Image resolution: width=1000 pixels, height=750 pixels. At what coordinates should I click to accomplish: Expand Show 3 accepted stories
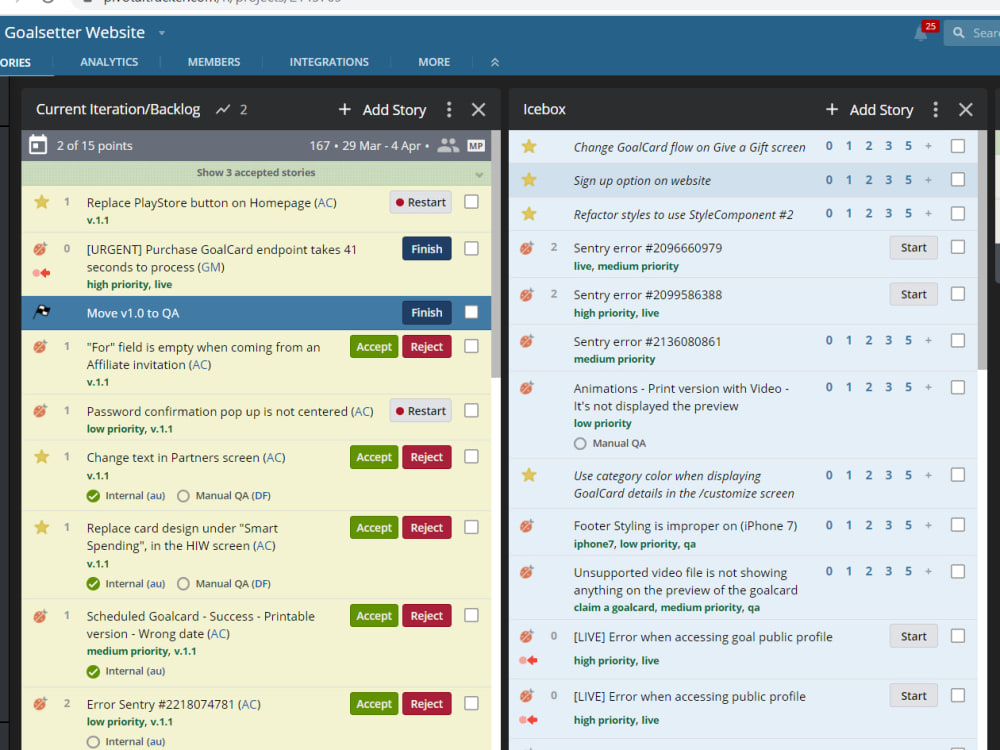[256, 173]
